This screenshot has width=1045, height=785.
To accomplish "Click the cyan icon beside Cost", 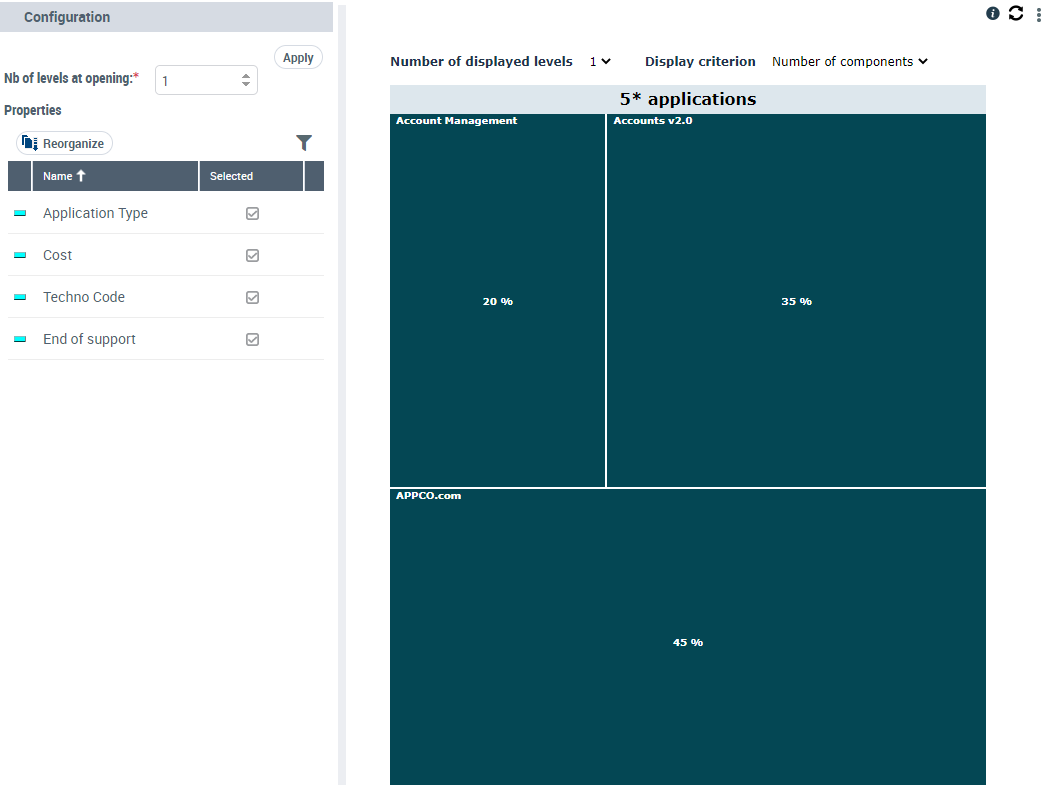I will coord(20,256).
